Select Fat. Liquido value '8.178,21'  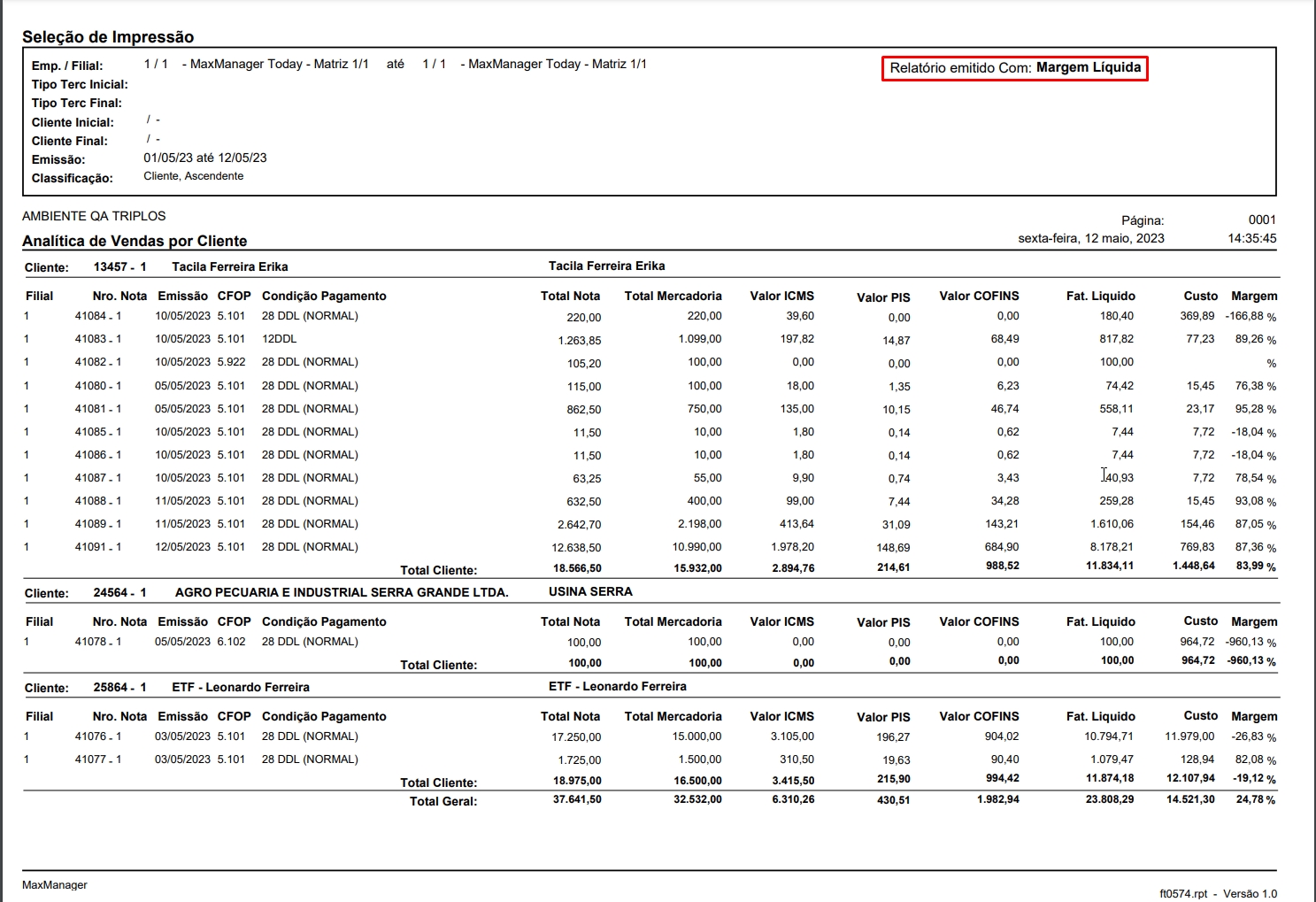pos(1112,547)
